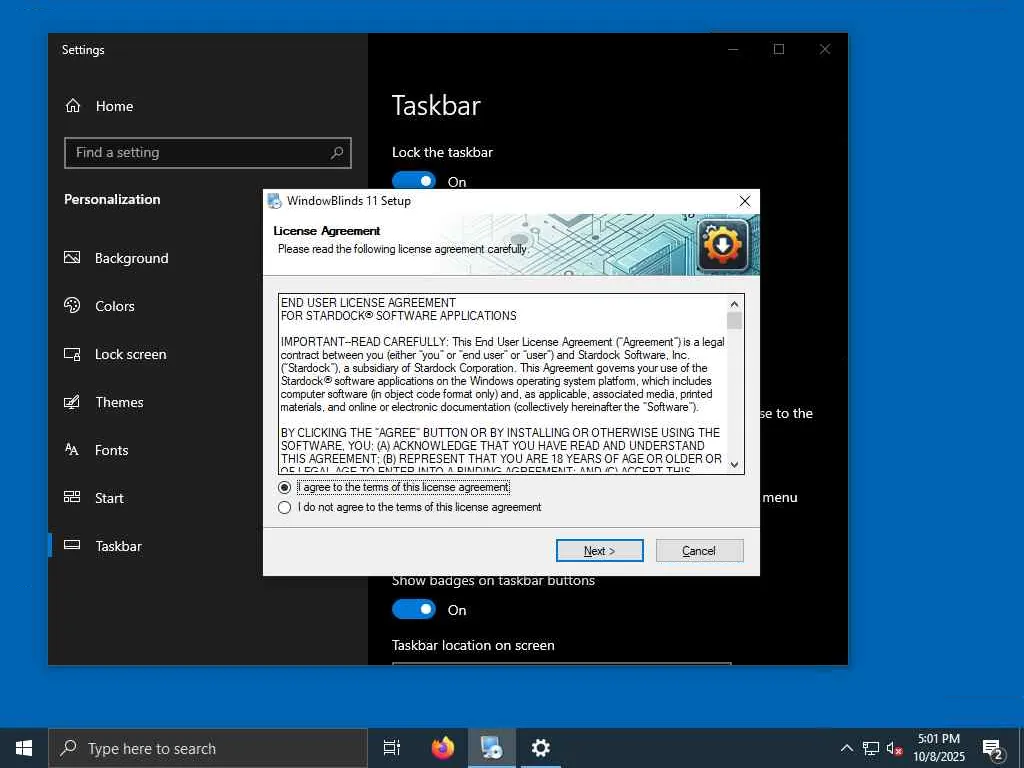This screenshot has width=1024, height=768.
Task: Minimize the Settings window
Action: (733, 49)
